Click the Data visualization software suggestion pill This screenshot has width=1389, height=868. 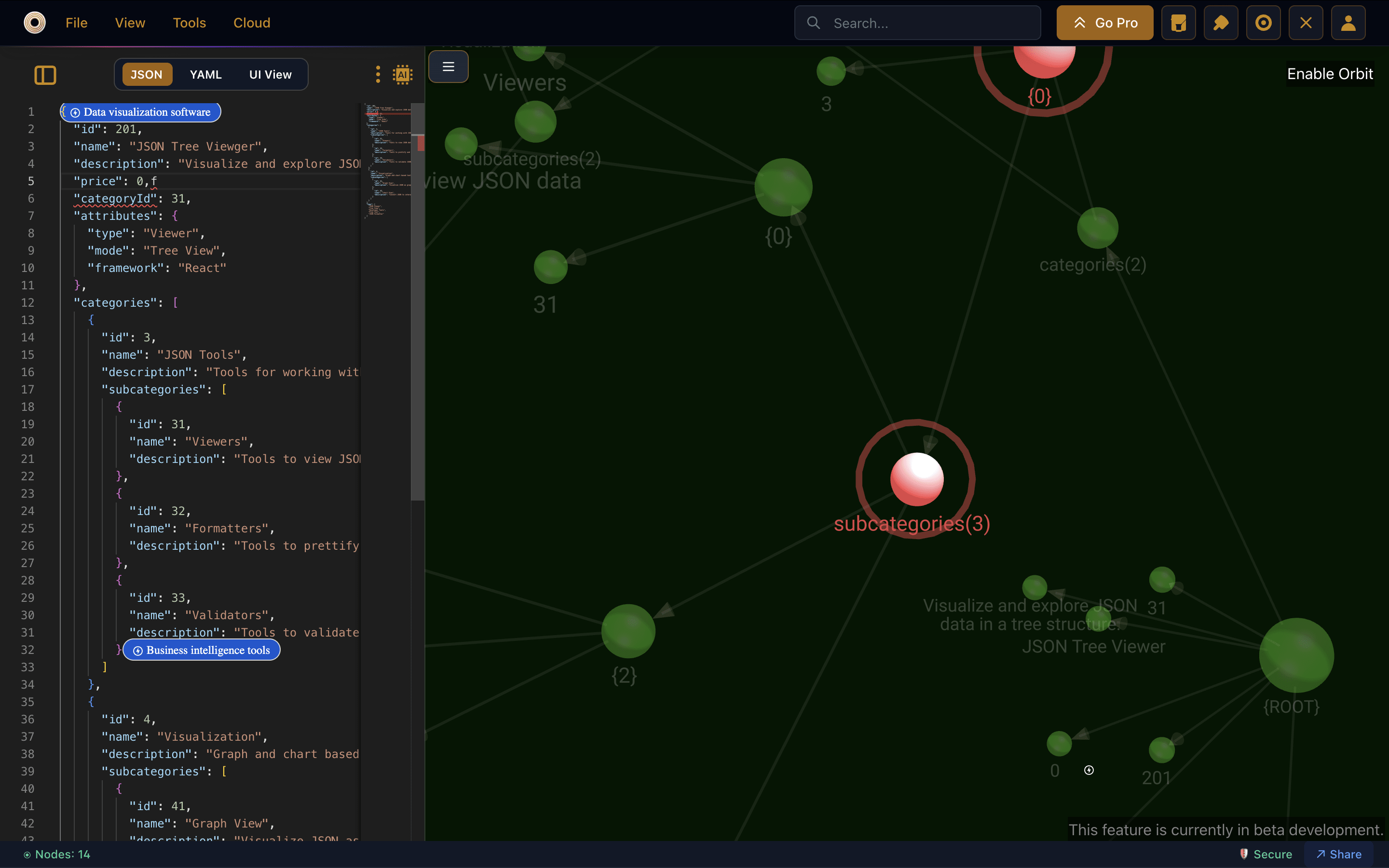pos(141,112)
